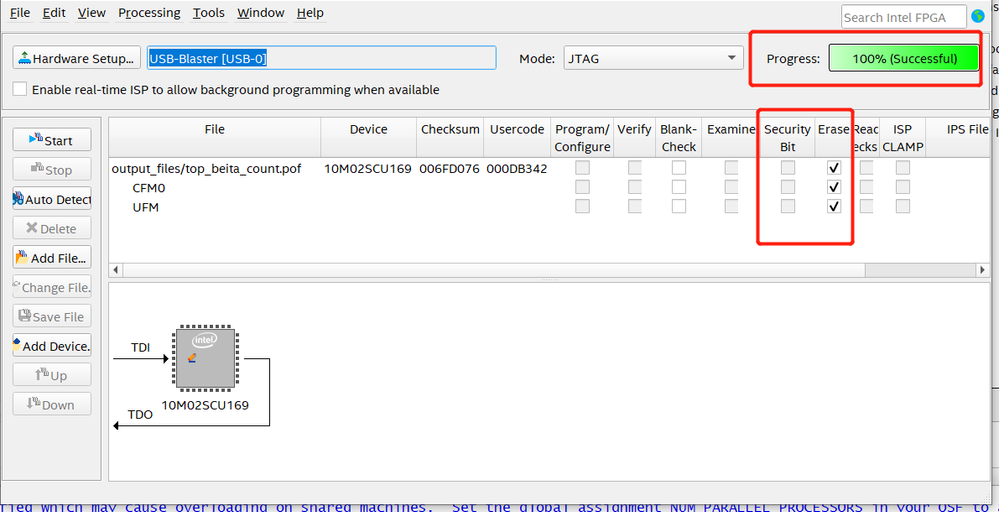The width and height of the screenshot is (999, 512).
Task: Click the File column header
Action: coord(215,138)
